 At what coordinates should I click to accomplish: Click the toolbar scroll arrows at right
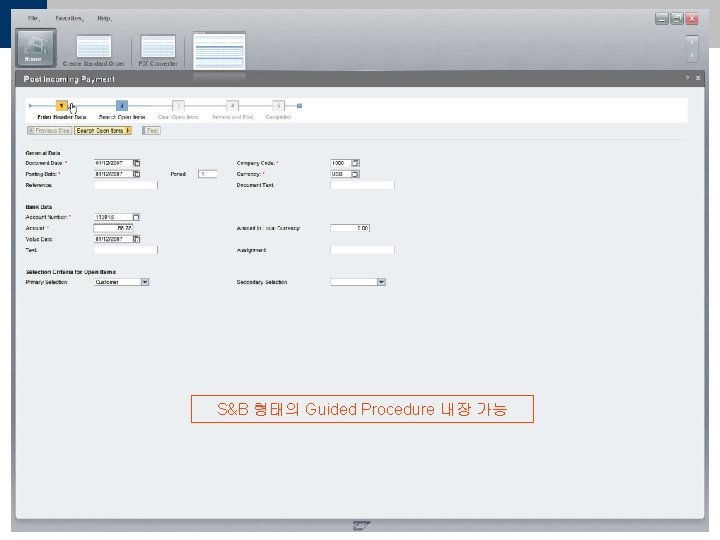(x=692, y=49)
